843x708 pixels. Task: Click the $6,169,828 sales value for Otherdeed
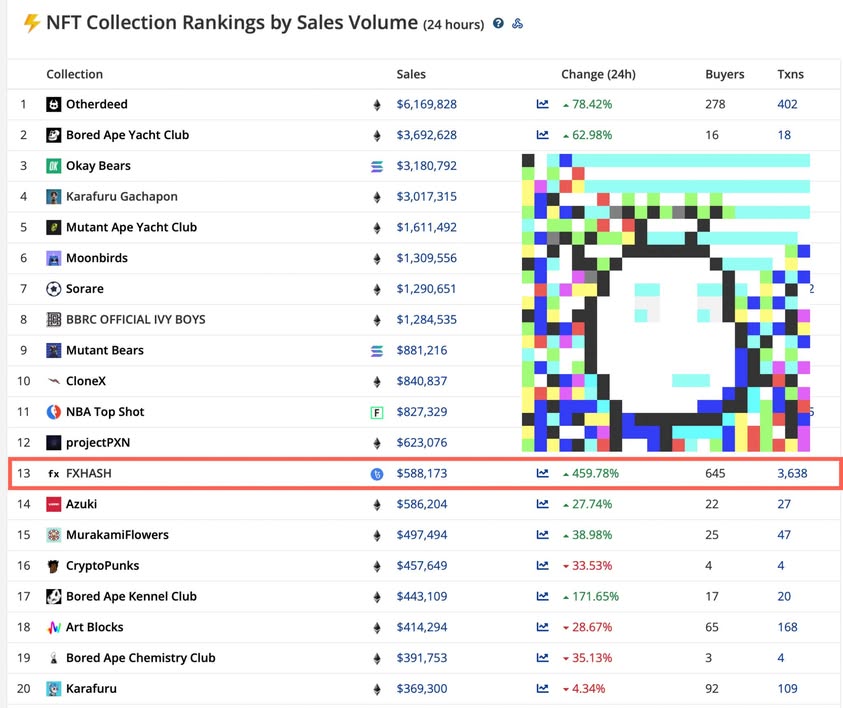pos(426,104)
